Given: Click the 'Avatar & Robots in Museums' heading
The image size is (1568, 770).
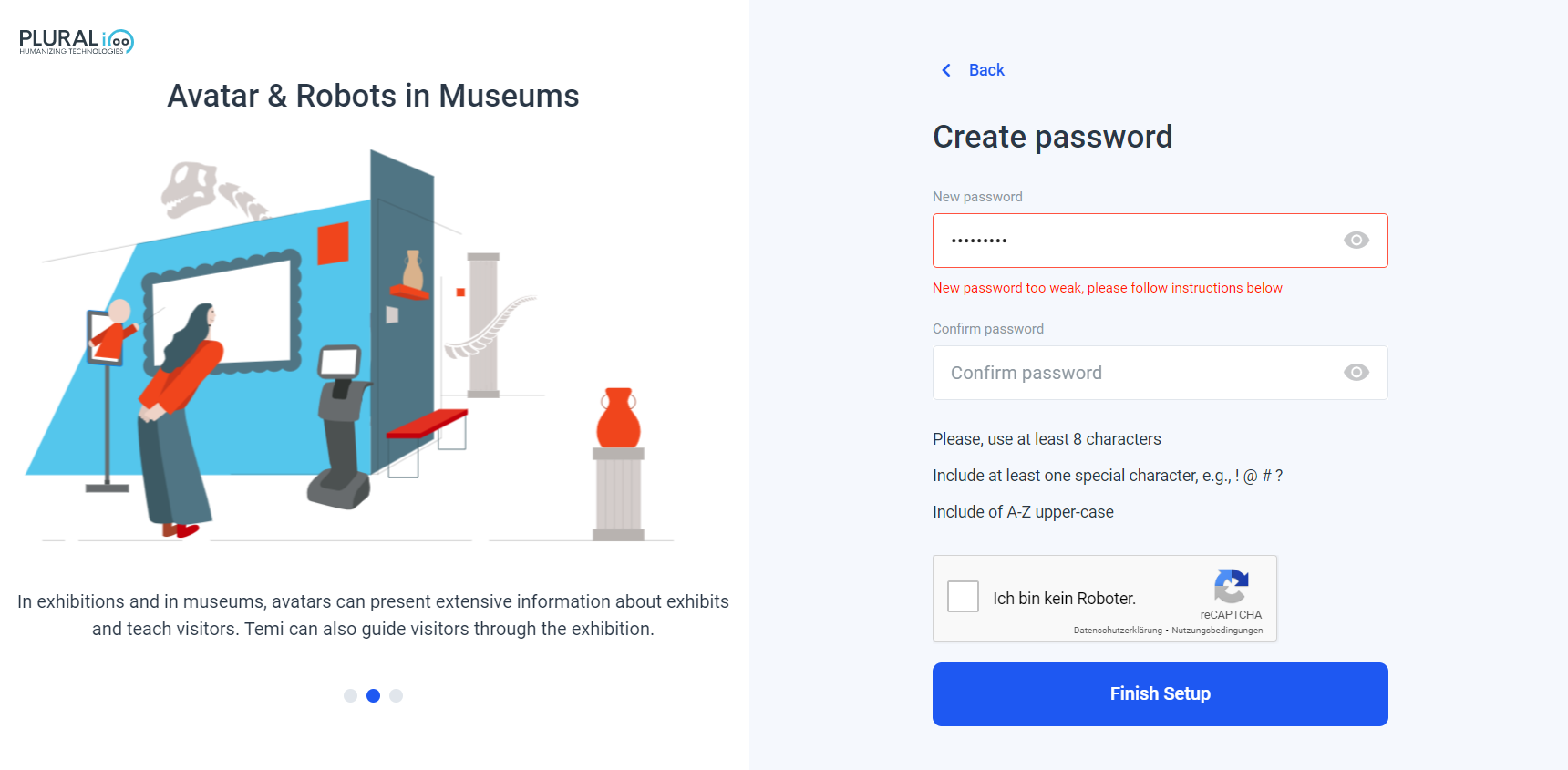Looking at the screenshot, I should 373,96.
